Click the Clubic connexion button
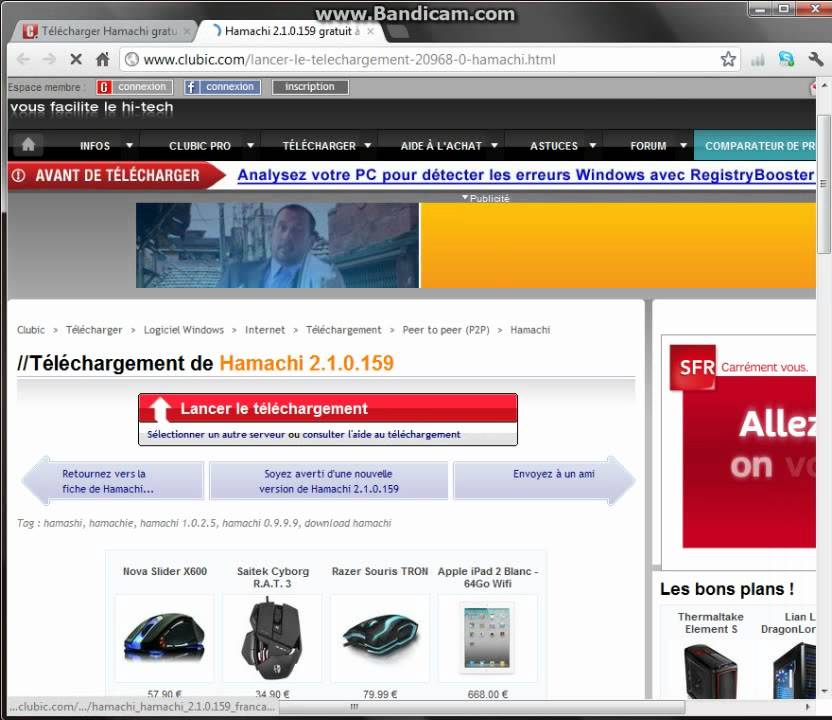832x720 pixels. (133, 87)
